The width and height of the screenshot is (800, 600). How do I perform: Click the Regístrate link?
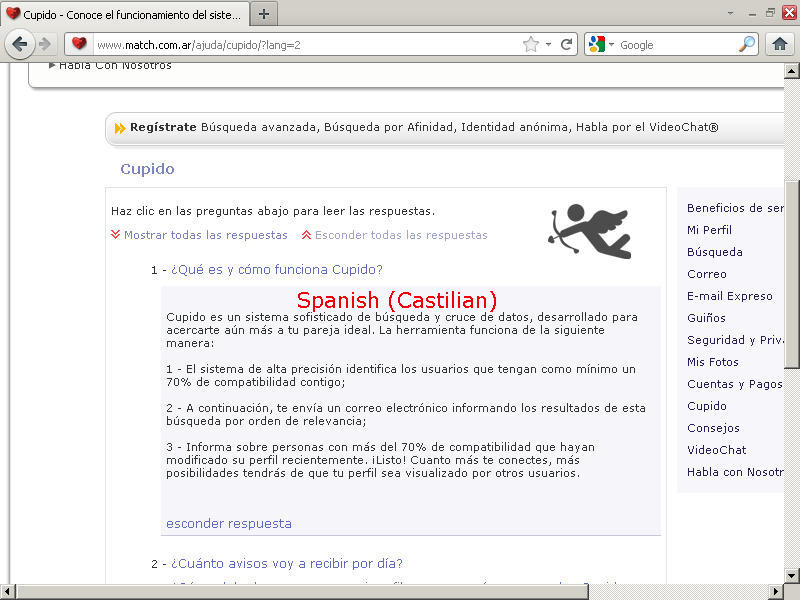[x=163, y=127]
